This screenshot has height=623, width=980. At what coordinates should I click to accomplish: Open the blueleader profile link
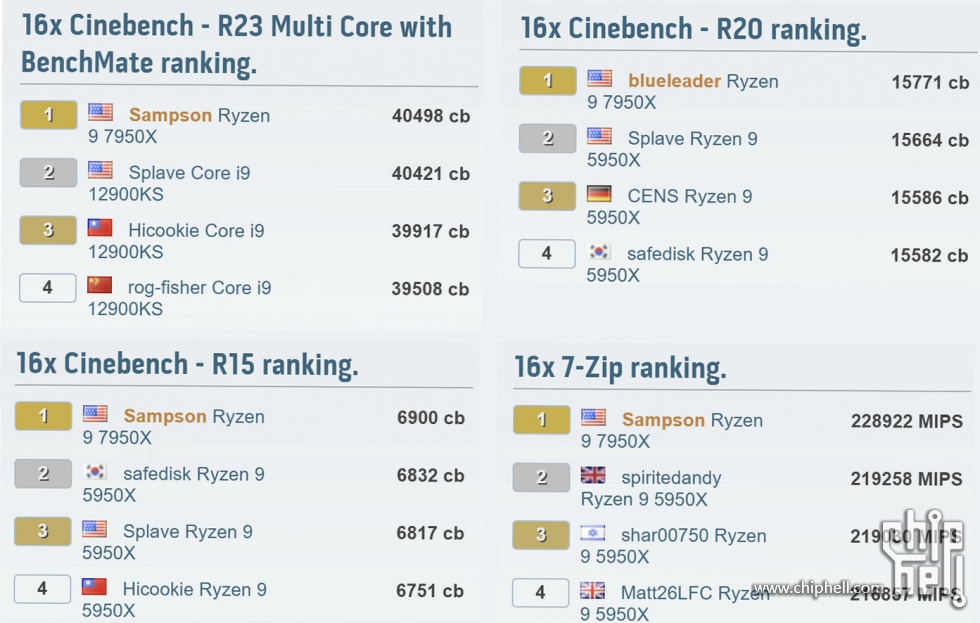coord(674,81)
